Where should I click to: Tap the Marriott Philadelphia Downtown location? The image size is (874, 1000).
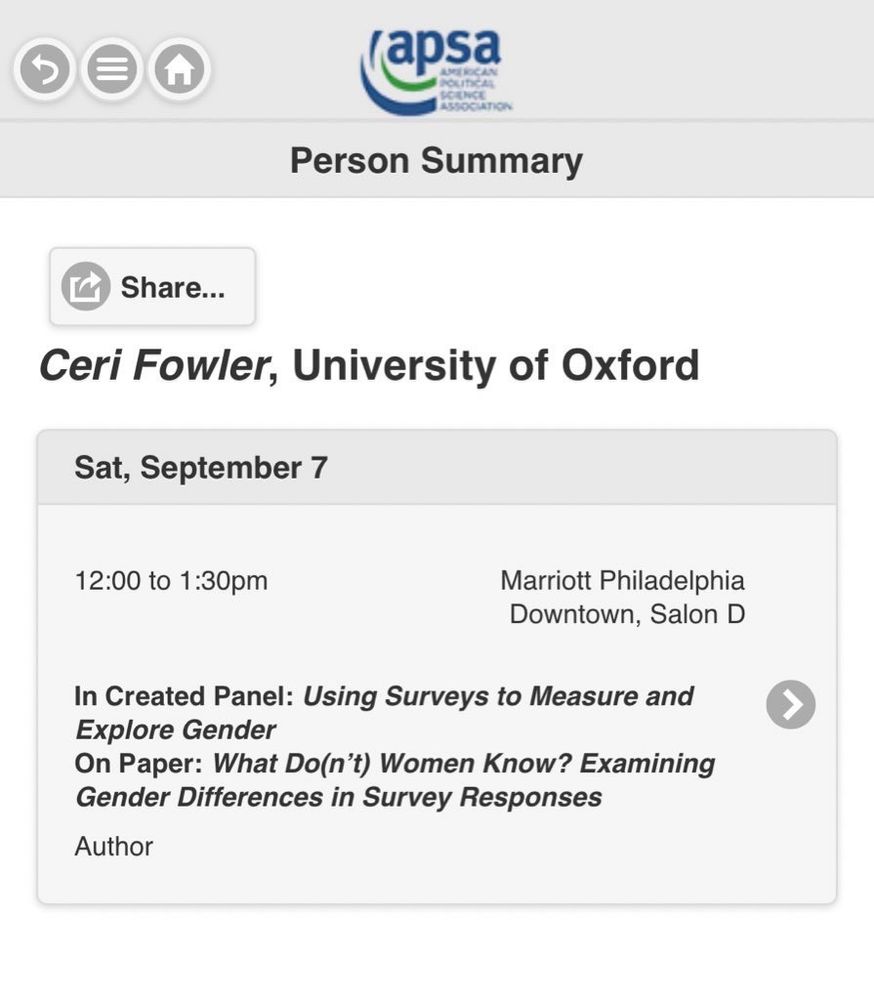pyautogui.click(x=622, y=580)
